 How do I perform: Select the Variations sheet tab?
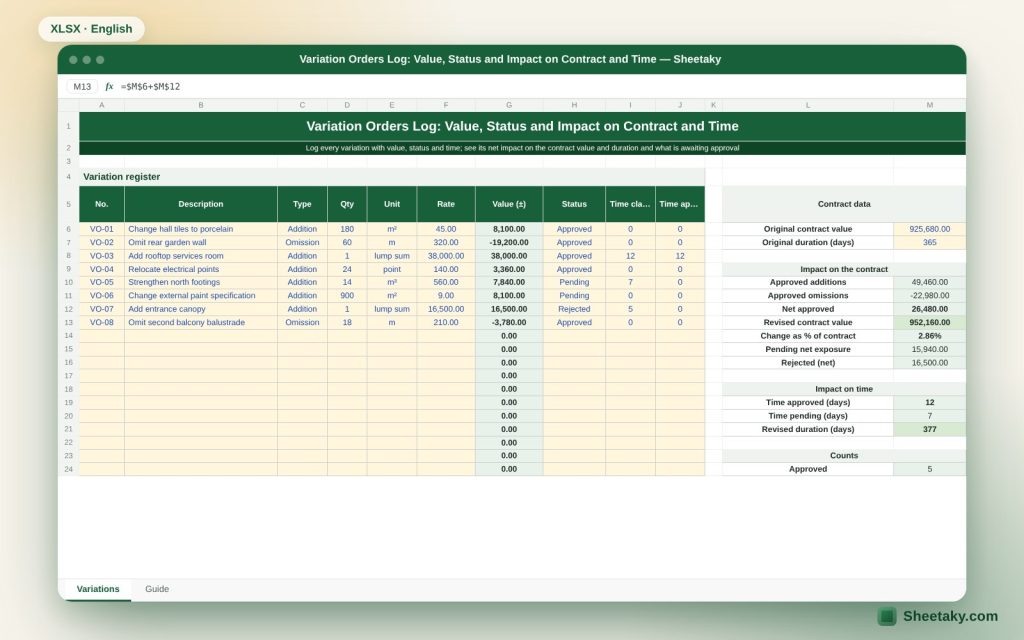click(98, 589)
